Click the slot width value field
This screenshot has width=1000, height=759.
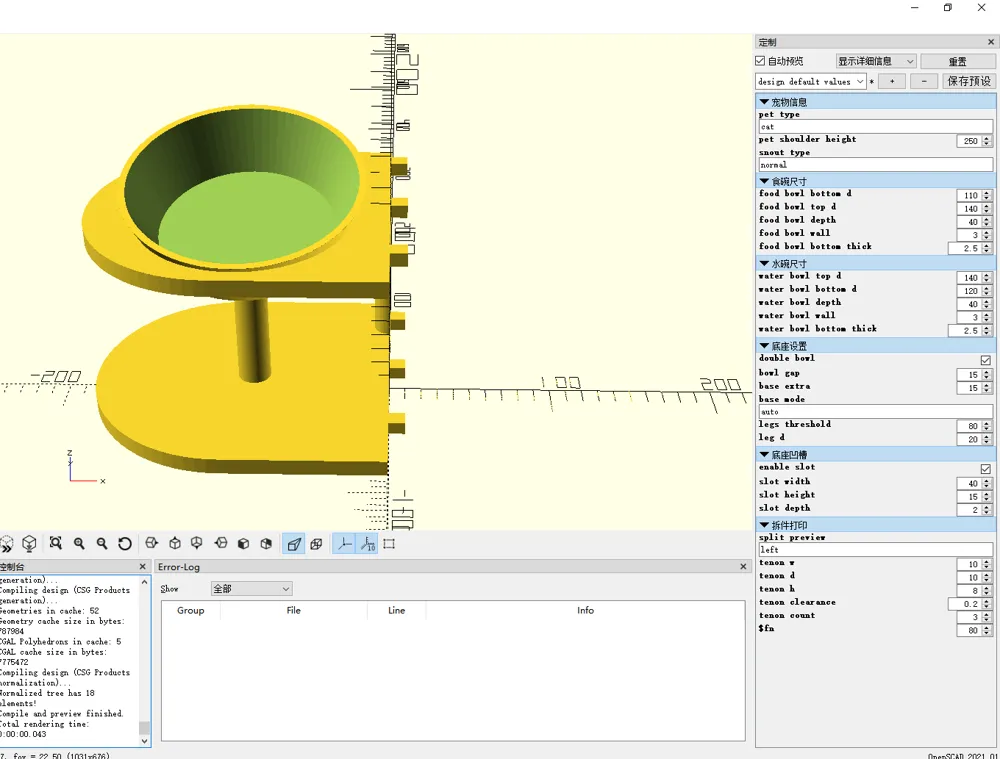(969, 483)
